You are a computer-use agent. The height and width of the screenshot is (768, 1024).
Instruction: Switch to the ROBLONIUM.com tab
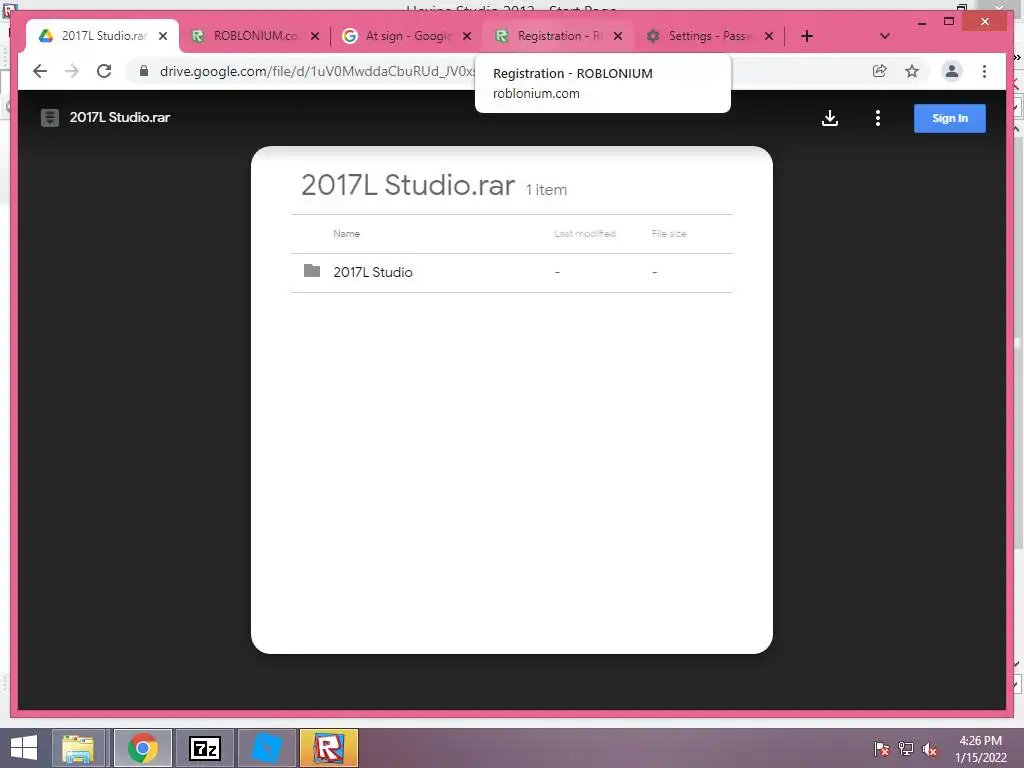point(255,36)
